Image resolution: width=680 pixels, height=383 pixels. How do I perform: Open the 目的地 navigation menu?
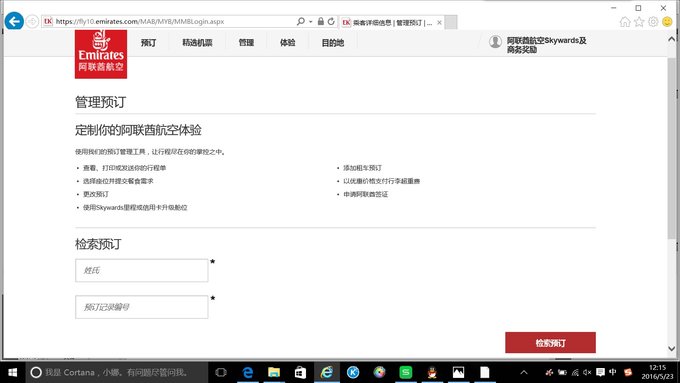click(x=333, y=43)
